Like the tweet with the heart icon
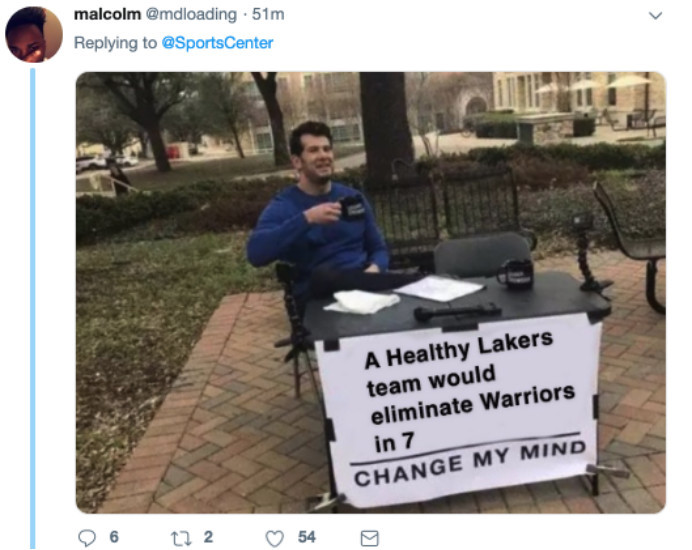This screenshot has width=692, height=550. [275, 538]
